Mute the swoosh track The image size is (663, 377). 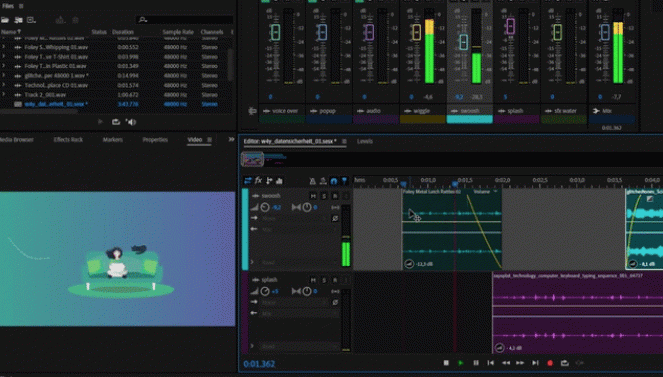(x=313, y=196)
